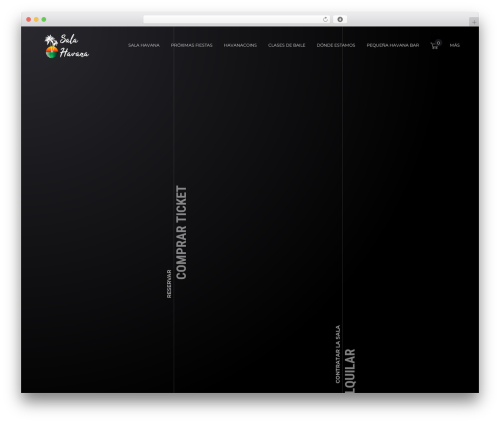The image size is (500, 423).
Task: Maximize window with the green button
Action: coord(44,20)
